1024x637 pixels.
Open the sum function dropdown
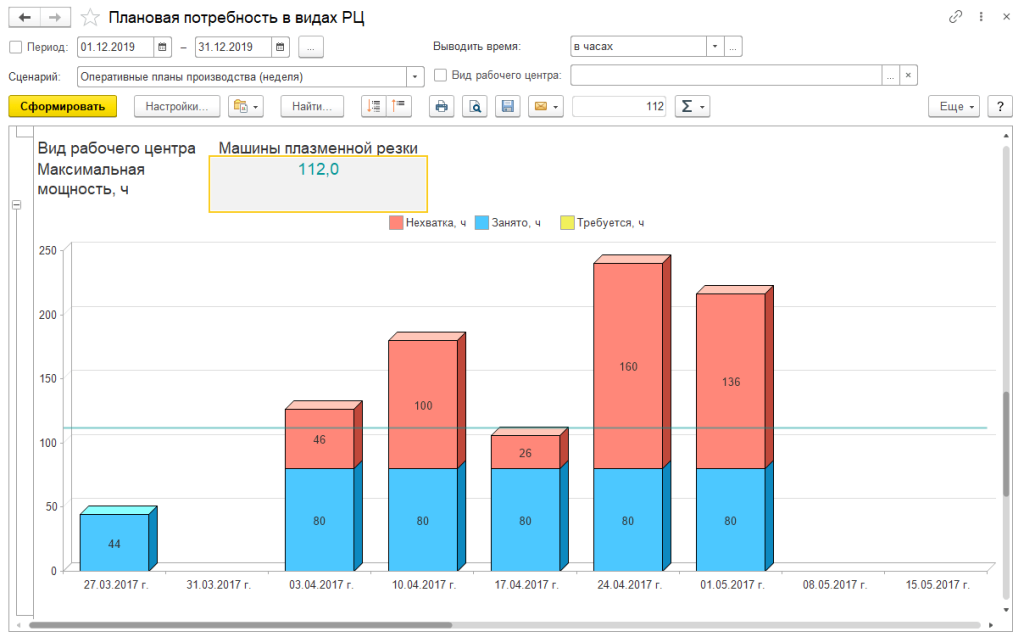pyautogui.click(x=691, y=106)
